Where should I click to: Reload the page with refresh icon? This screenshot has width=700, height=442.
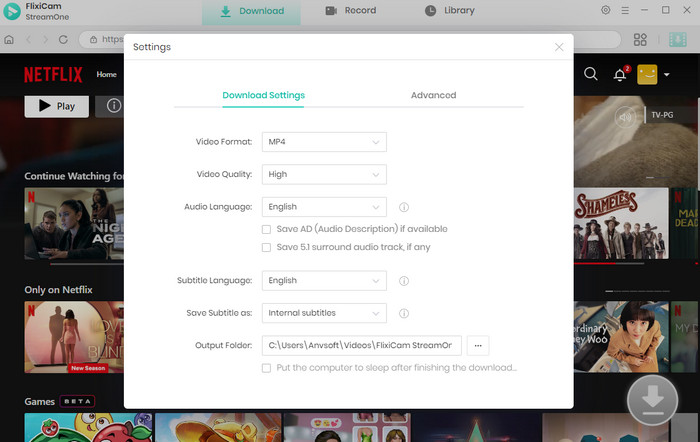coord(63,39)
